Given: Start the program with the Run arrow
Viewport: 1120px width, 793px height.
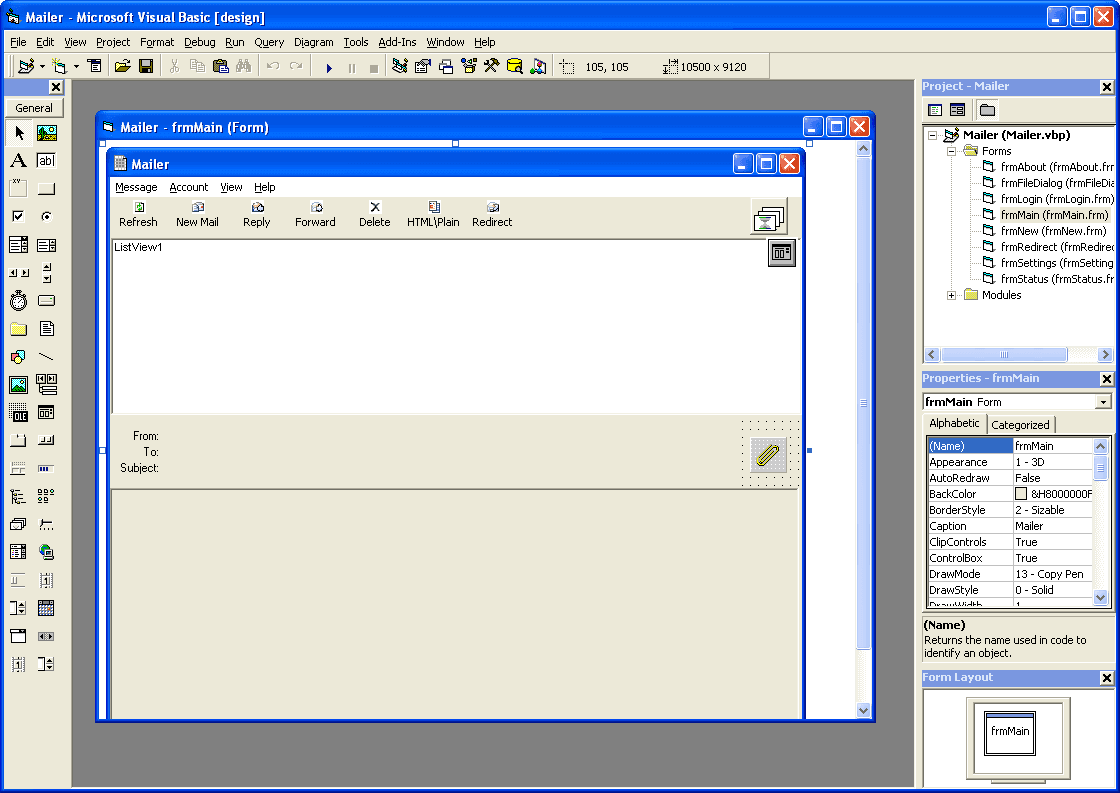Looking at the screenshot, I should pyautogui.click(x=329, y=67).
